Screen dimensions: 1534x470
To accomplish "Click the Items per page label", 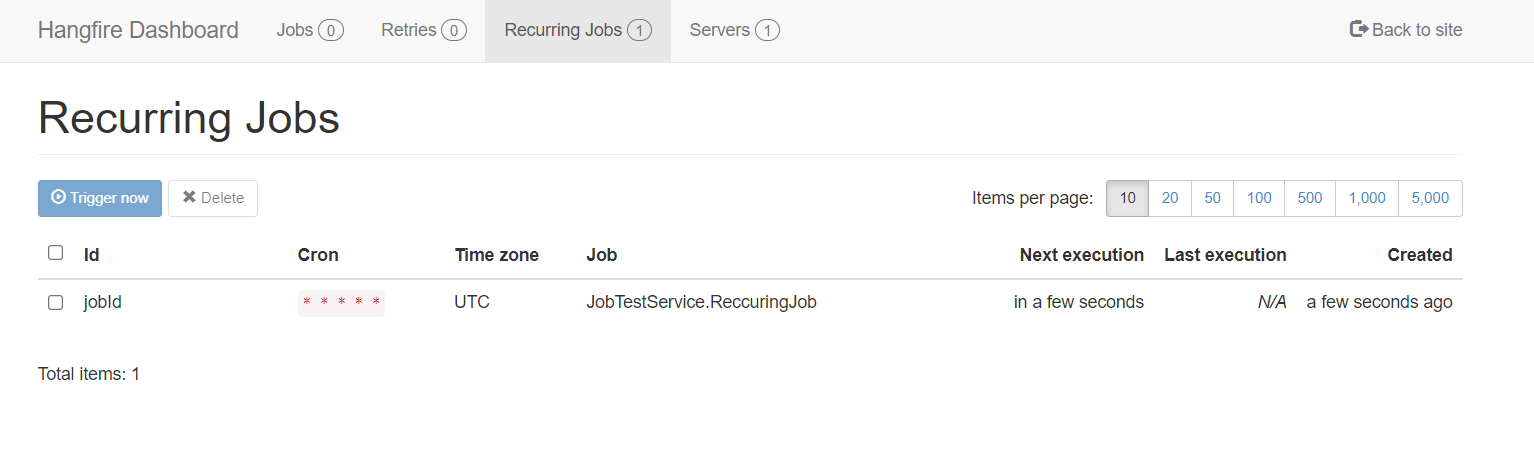I will (x=1033, y=198).
